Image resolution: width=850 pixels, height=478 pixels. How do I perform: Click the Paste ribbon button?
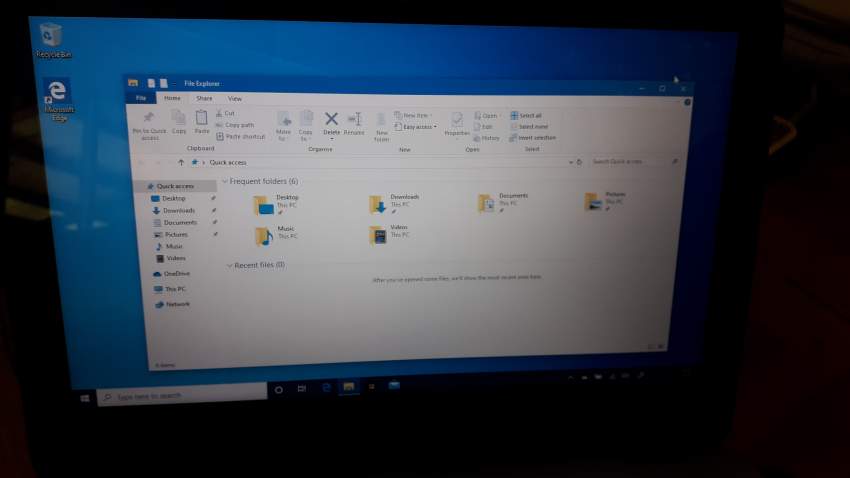point(202,121)
